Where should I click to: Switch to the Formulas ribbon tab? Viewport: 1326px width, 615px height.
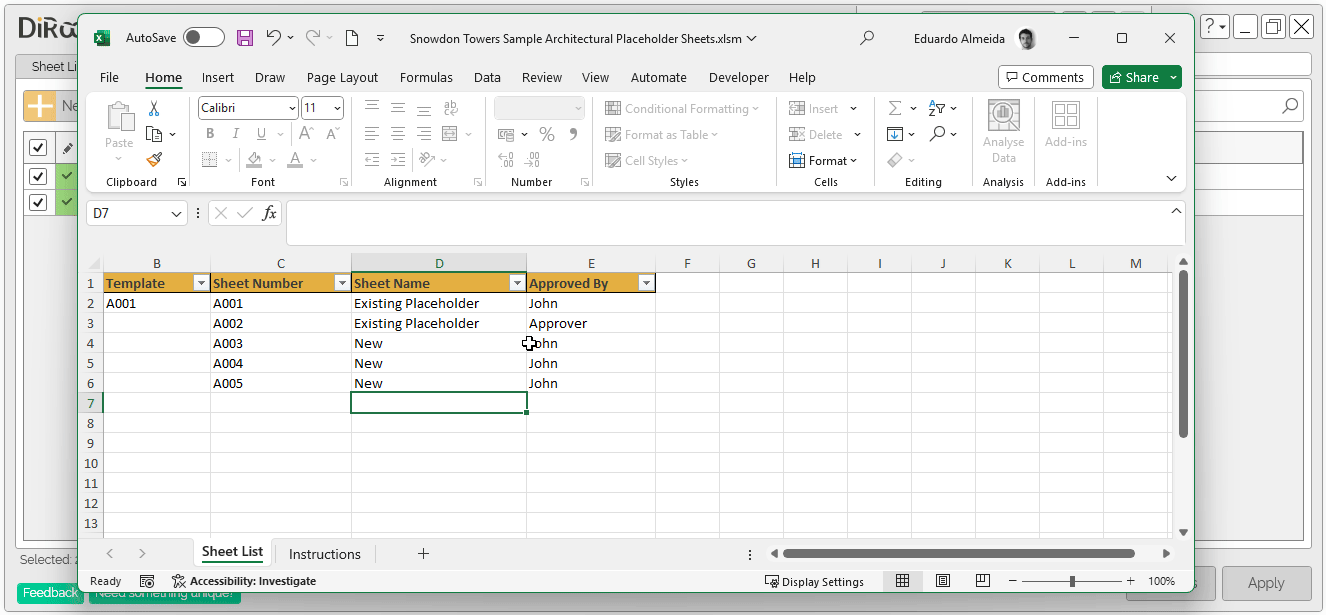click(426, 77)
